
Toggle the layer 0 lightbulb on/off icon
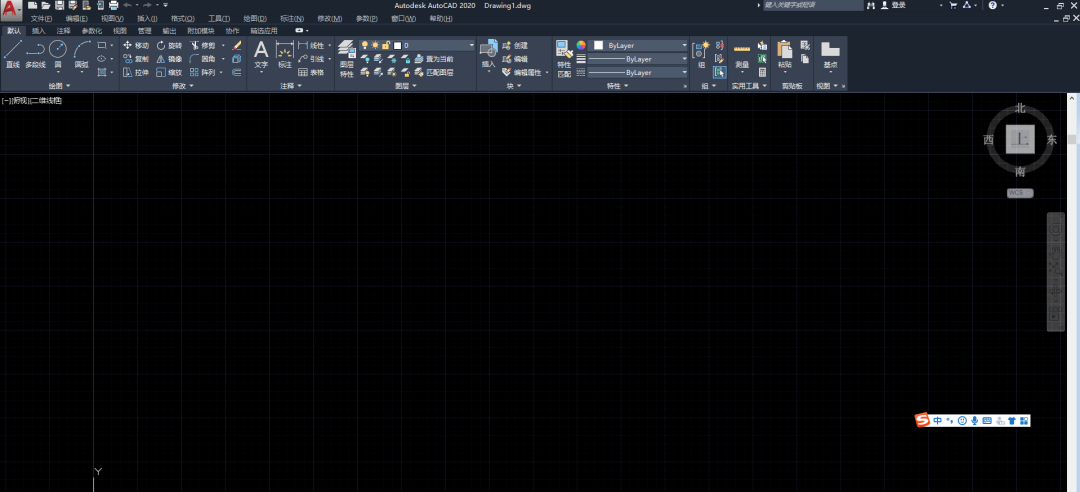pyautogui.click(x=364, y=45)
